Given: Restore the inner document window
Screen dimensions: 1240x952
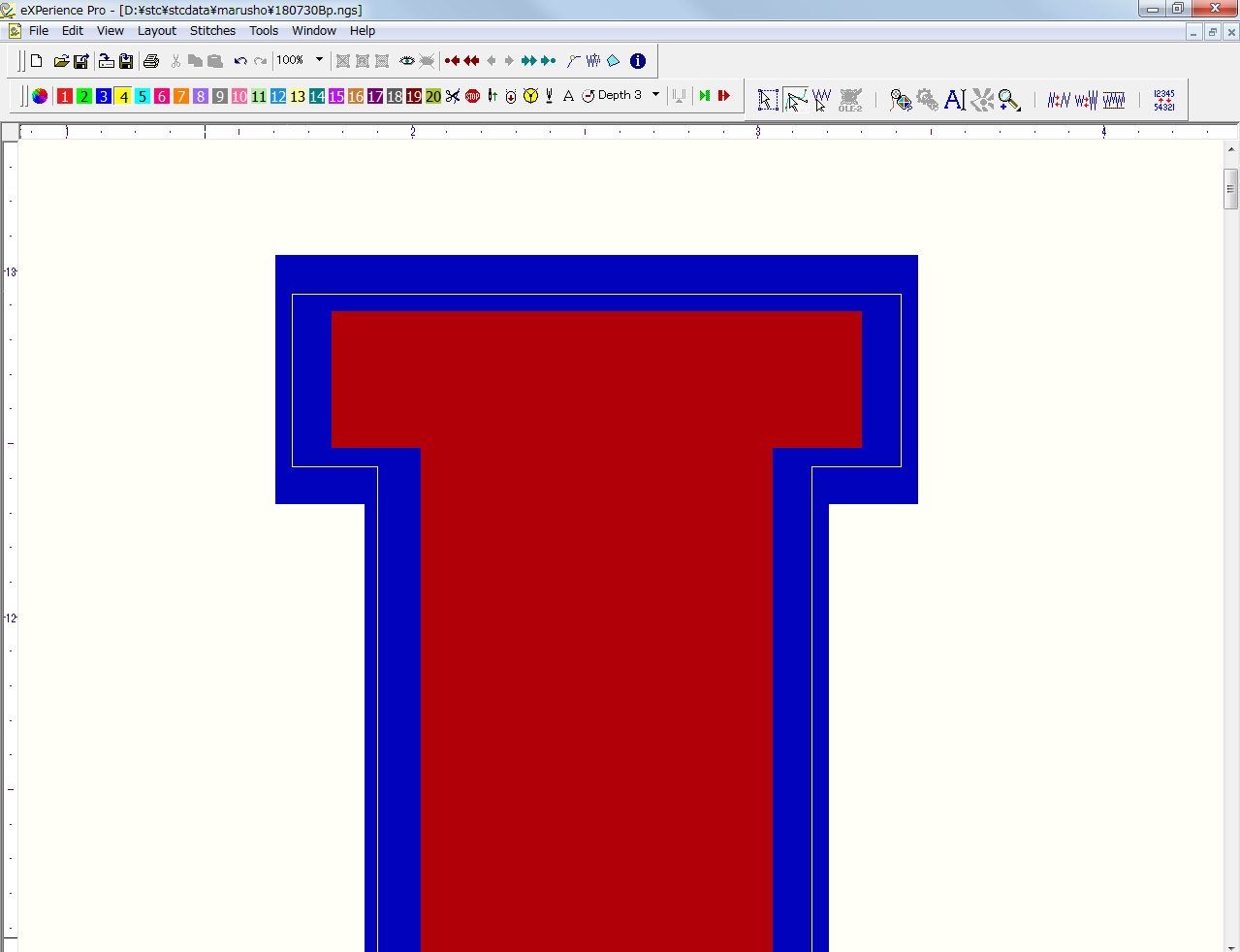Looking at the screenshot, I should (x=1213, y=32).
